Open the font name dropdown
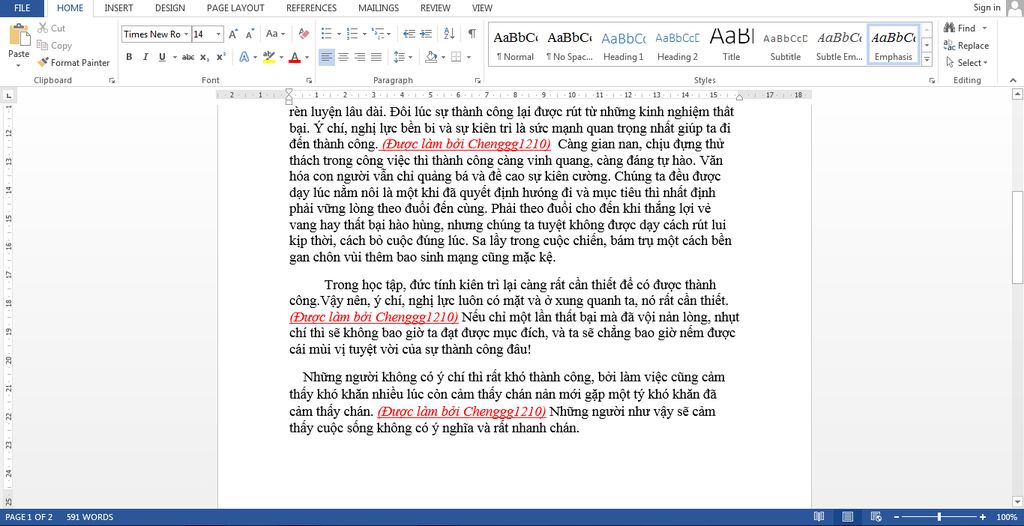 coord(187,34)
